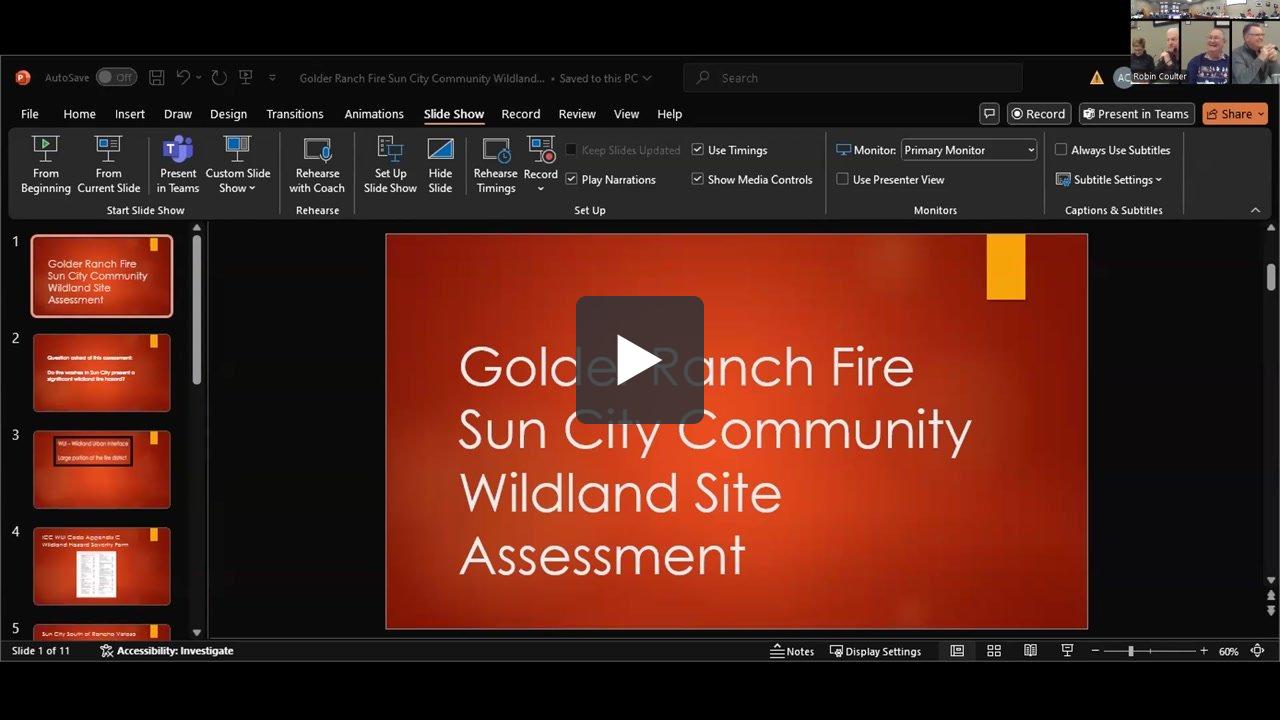Click the zoom slider handle

(x=1131, y=651)
